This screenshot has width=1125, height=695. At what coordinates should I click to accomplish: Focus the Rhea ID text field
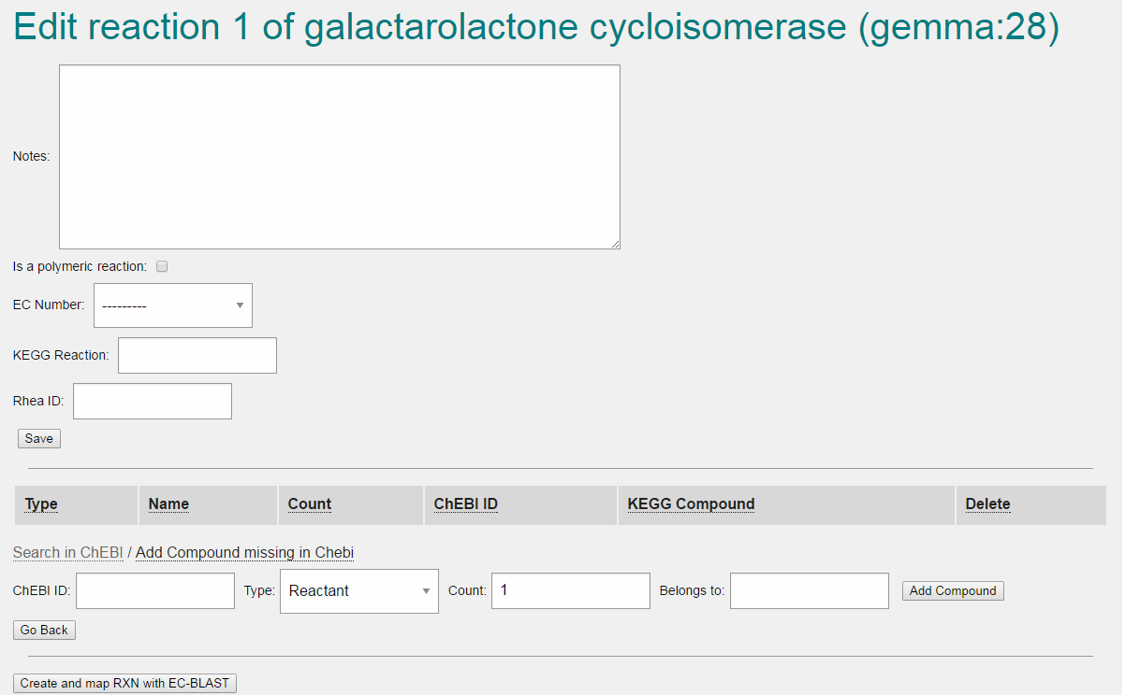coord(152,402)
